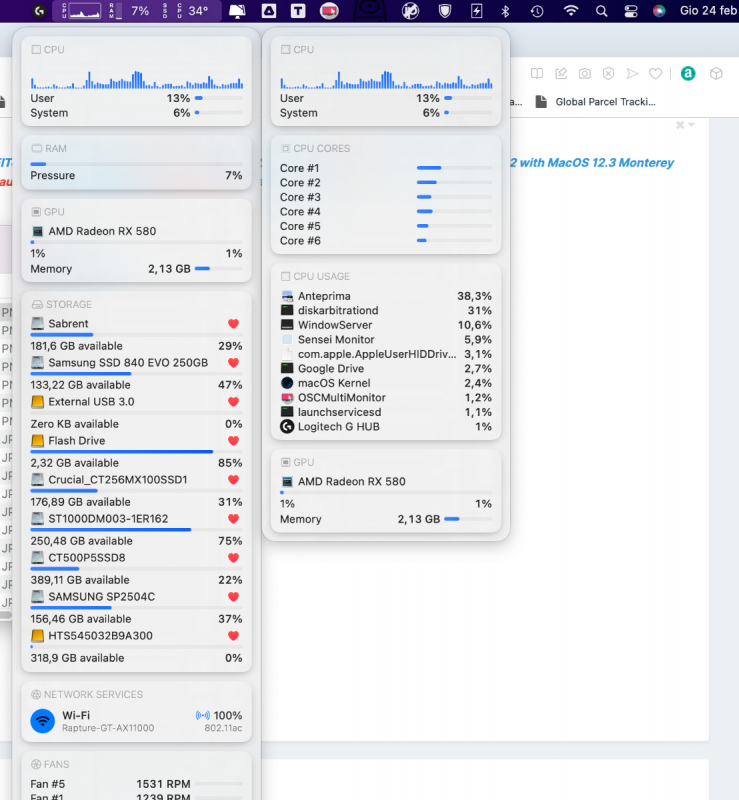Click the RAM 7% menu bar indicator

[130, 11]
